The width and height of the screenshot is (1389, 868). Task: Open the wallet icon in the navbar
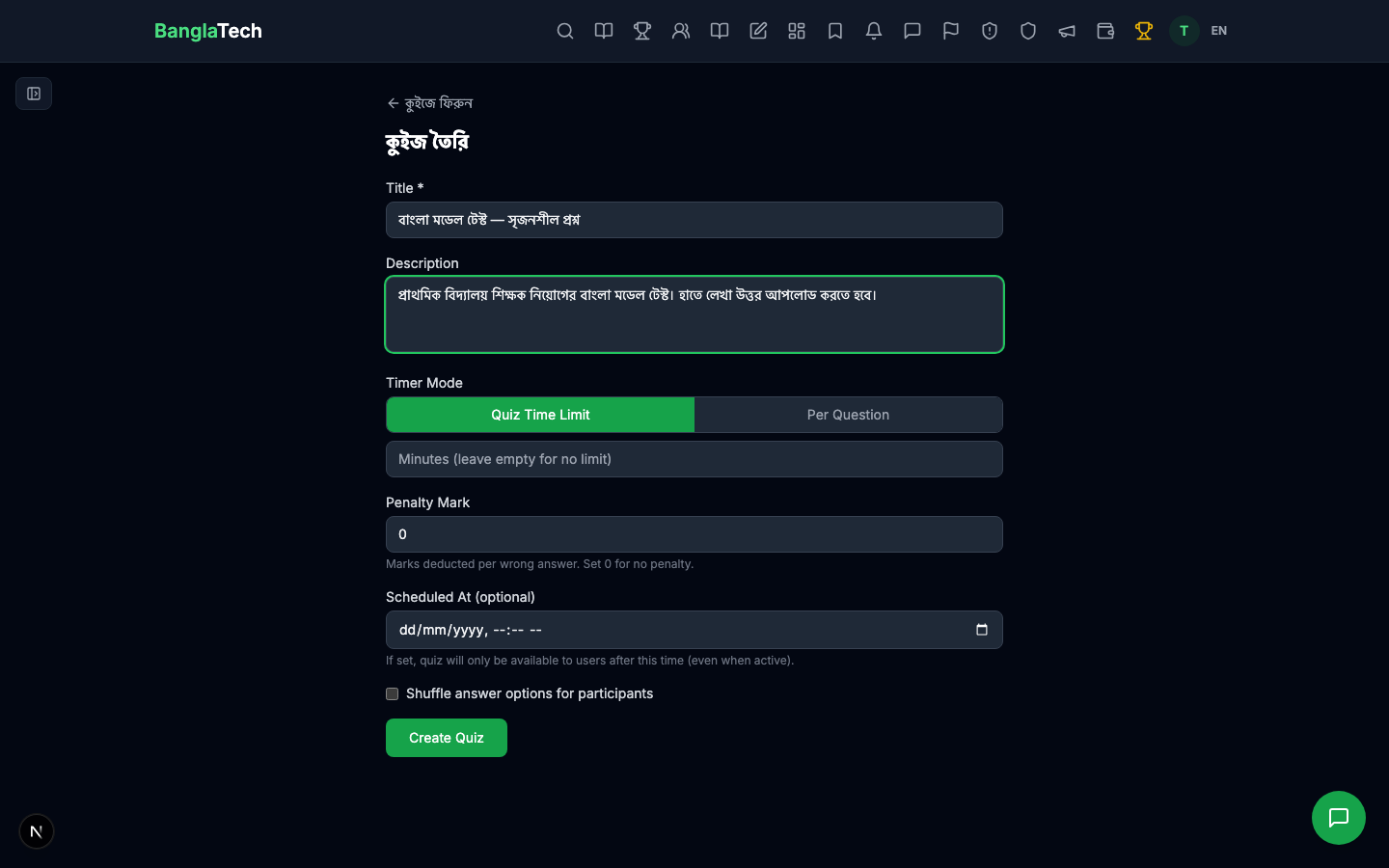coord(1105,31)
